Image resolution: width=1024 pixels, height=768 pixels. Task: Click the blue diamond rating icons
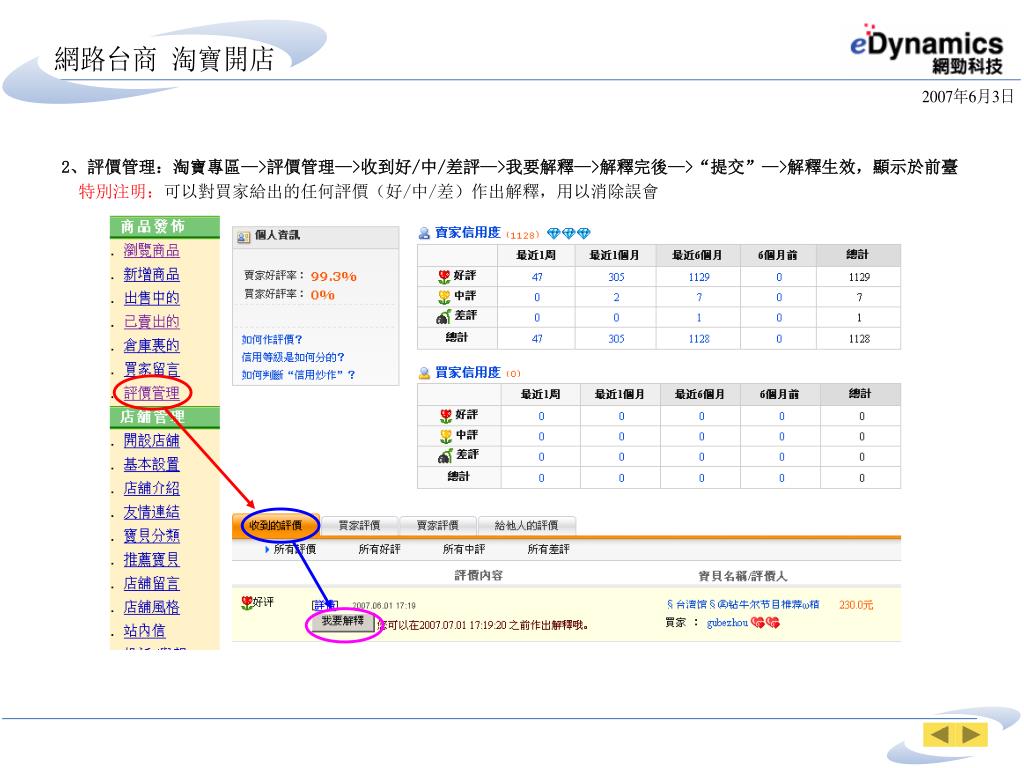(568, 233)
